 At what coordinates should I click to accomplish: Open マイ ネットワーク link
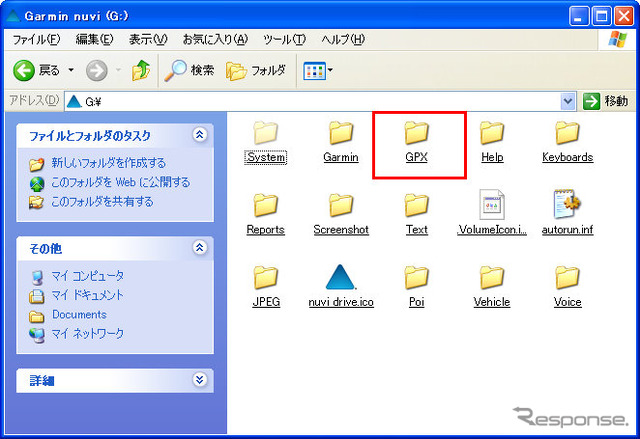[87, 334]
